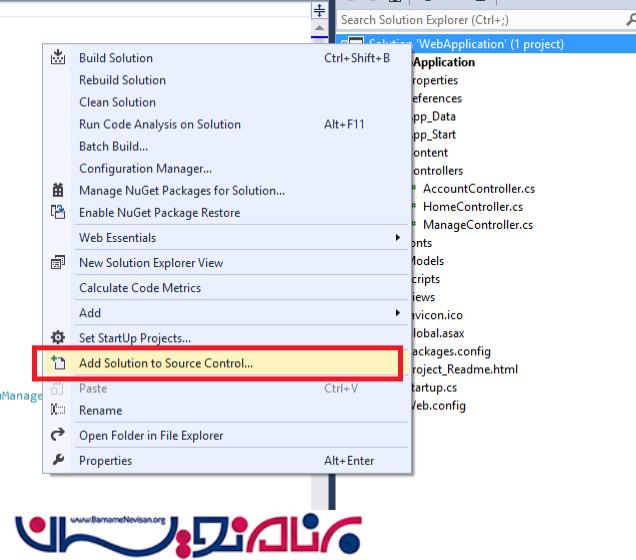Select favicon.ico file
Image resolution: width=636 pixels, height=560 pixels.
437,315
